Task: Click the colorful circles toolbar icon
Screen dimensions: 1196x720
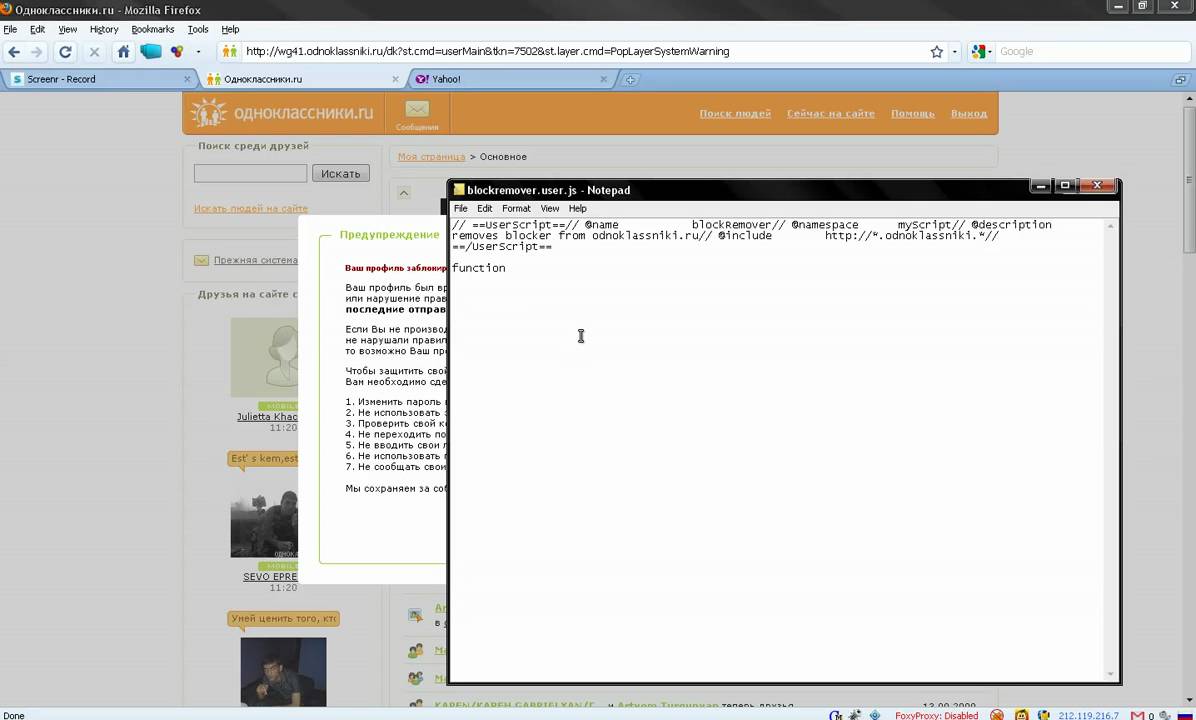Action: [x=176, y=52]
